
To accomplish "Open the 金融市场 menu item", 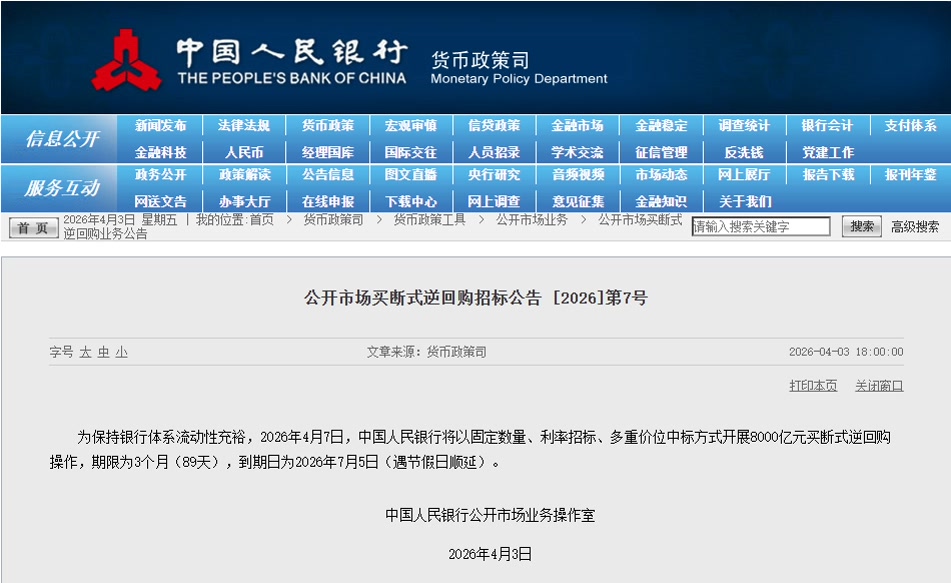I will click(577, 126).
